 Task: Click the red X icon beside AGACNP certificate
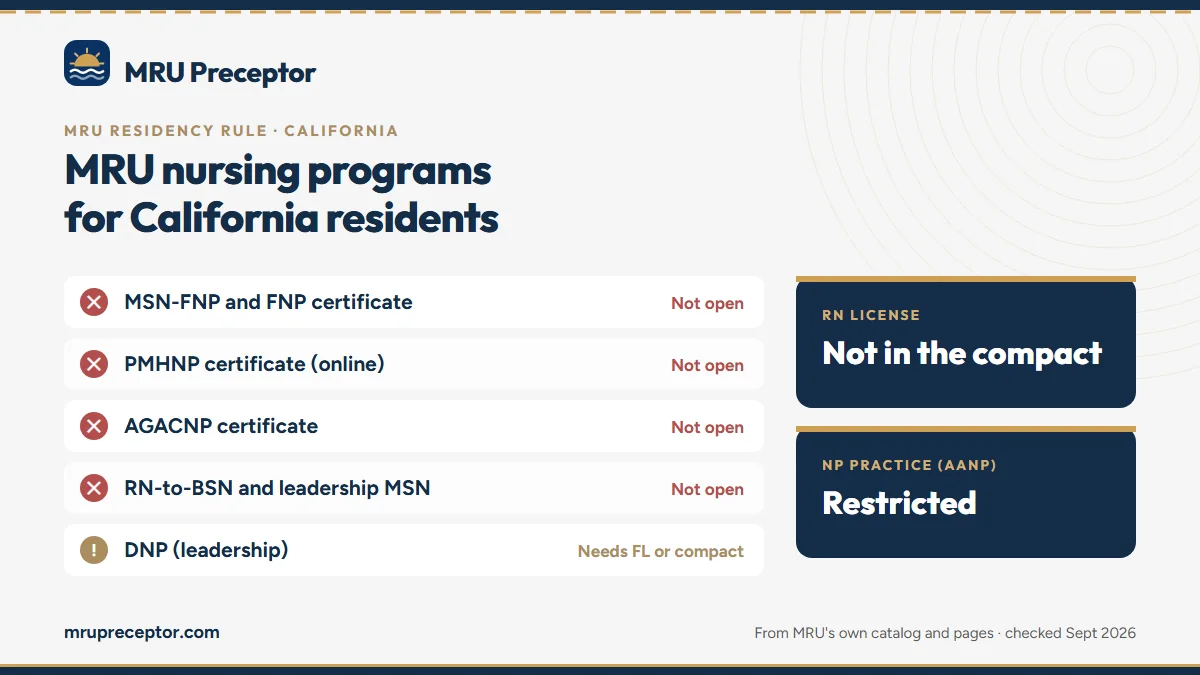coord(94,426)
